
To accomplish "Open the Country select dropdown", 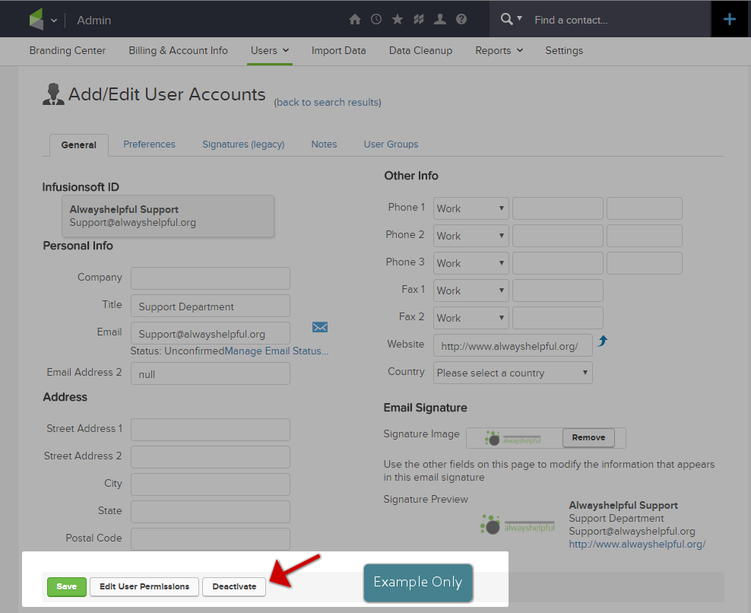I will (512, 373).
